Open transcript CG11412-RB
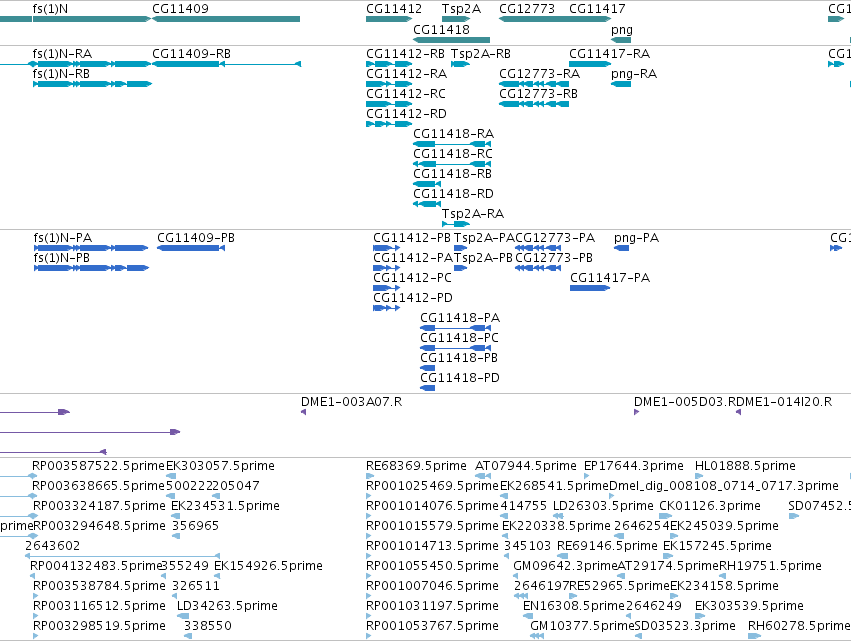Screen dimensions: 851x641 pos(405,54)
